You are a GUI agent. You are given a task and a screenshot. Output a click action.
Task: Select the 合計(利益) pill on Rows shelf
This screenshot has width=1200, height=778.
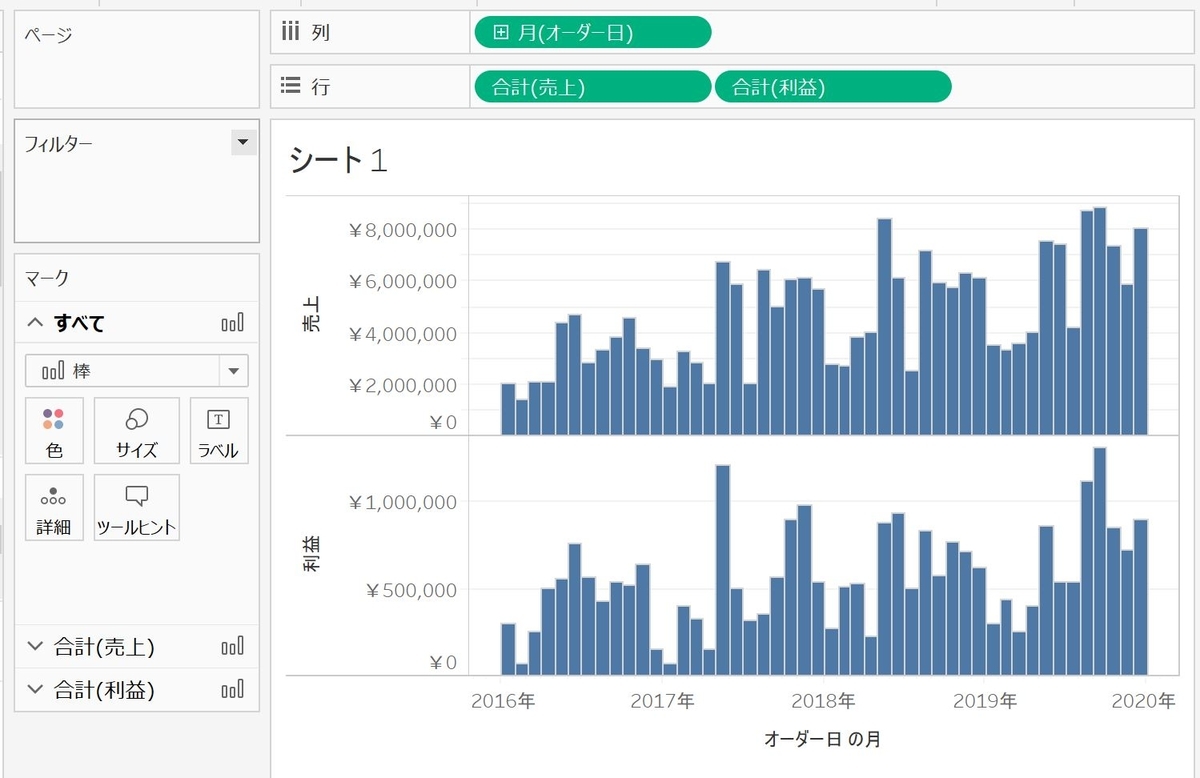click(x=833, y=87)
